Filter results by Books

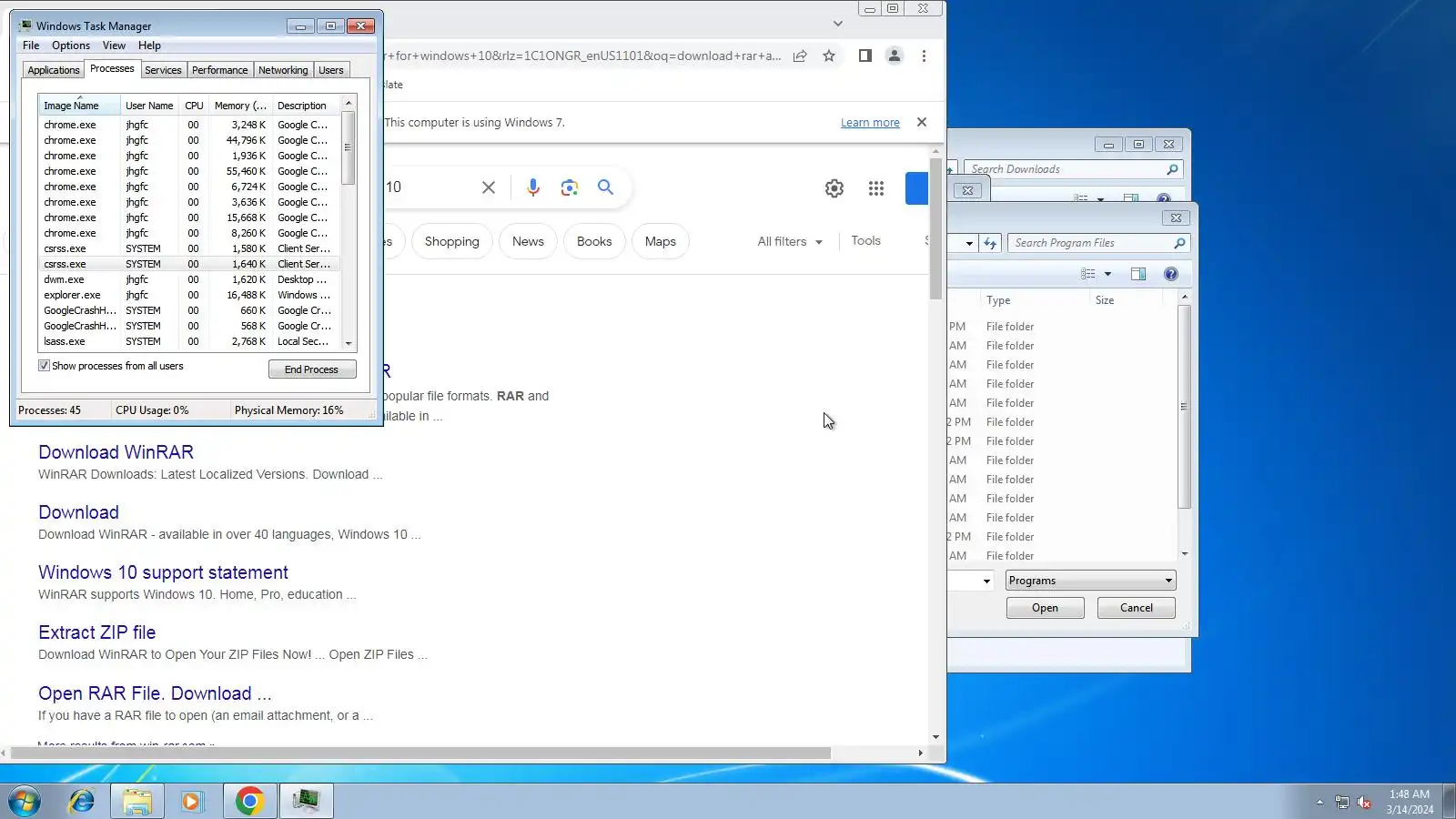[x=594, y=241]
